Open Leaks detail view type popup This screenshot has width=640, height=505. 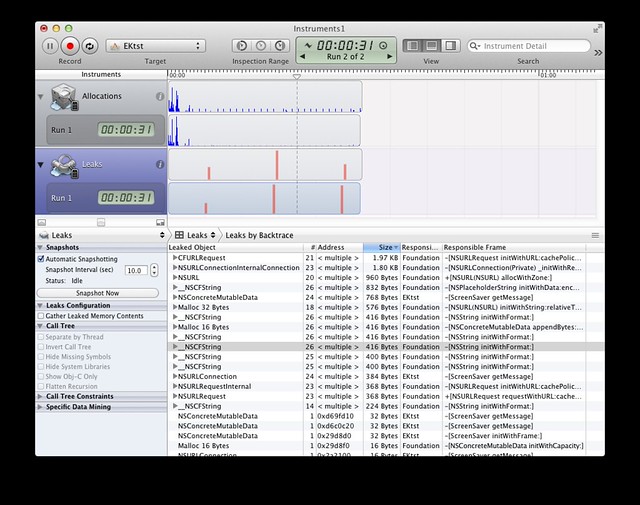pos(196,235)
